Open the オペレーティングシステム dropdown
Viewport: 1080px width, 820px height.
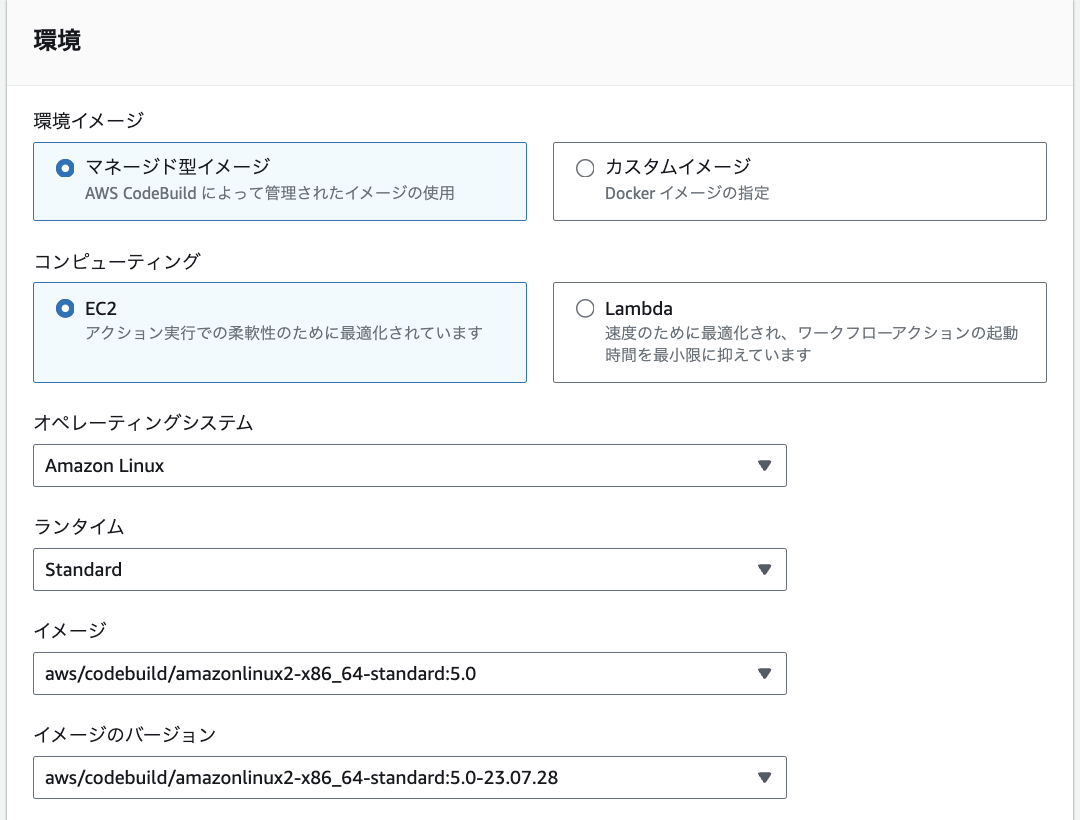tap(410, 465)
